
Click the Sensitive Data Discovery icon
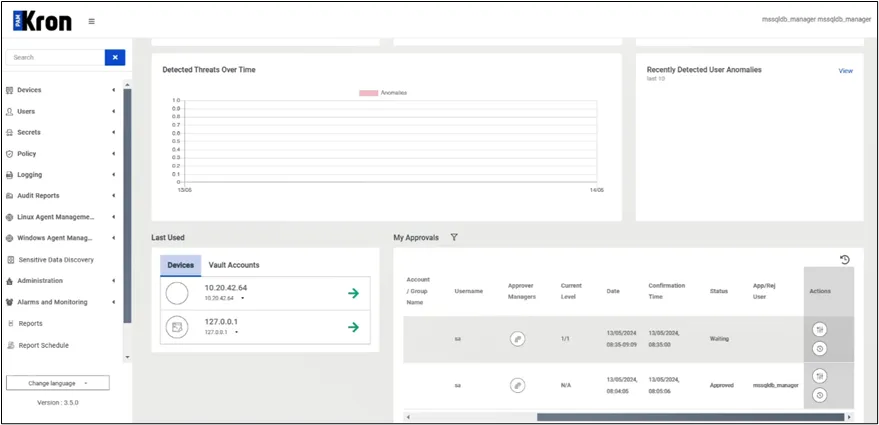(x=11, y=260)
